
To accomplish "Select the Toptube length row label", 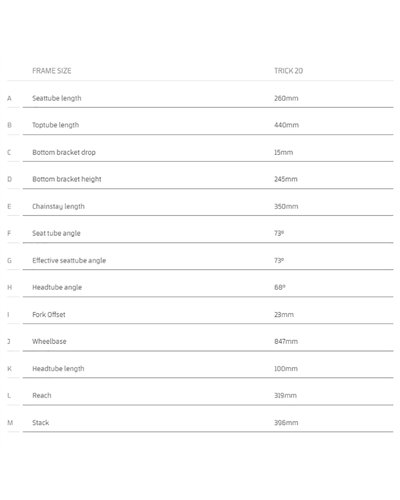I will pos(56,125).
